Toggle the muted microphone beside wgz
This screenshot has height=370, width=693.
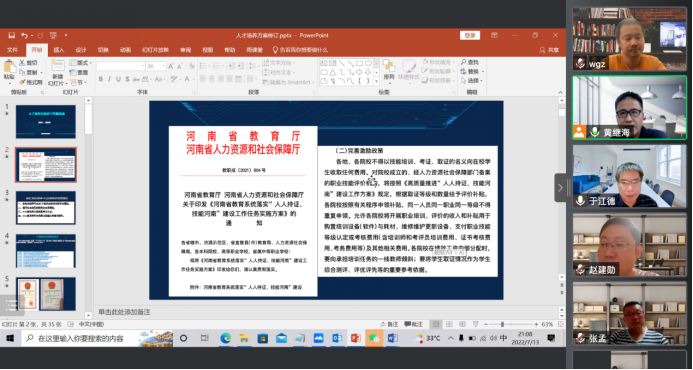pyautogui.click(x=580, y=64)
